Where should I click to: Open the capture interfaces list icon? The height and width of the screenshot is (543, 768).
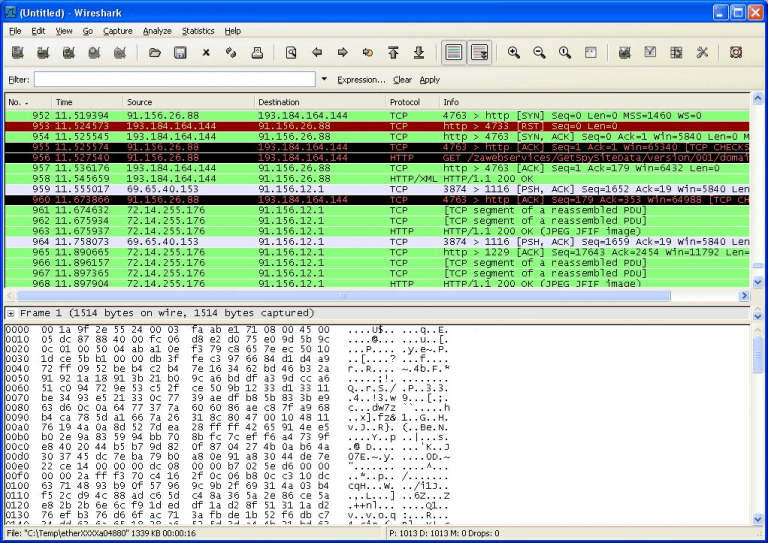[18, 52]
